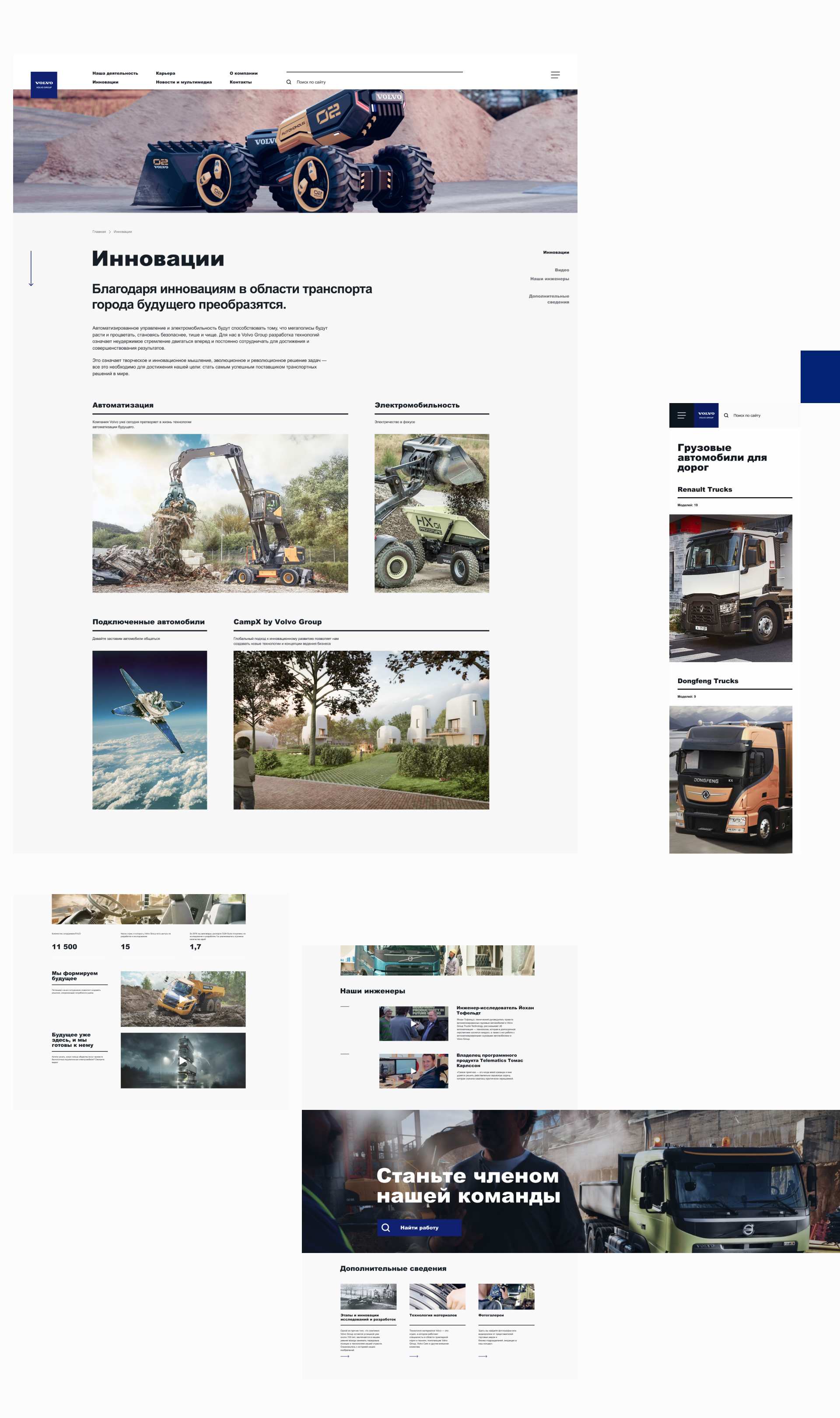Click the blue scroll-down arrow beside the title
The height and width of the screenshot is (1418, 840).
31,268
